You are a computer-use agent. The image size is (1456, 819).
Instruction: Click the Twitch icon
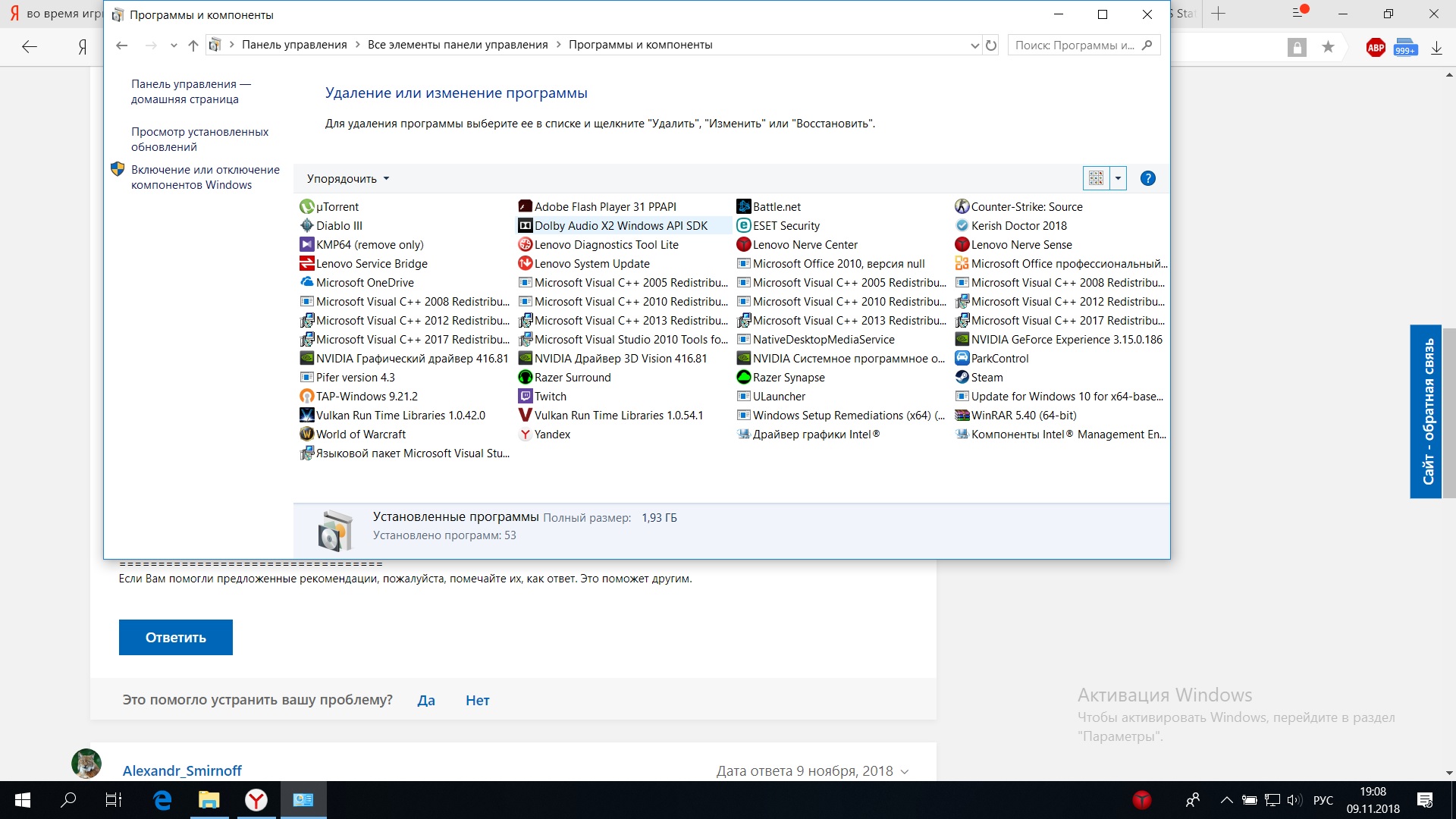[x=526, y=396]
